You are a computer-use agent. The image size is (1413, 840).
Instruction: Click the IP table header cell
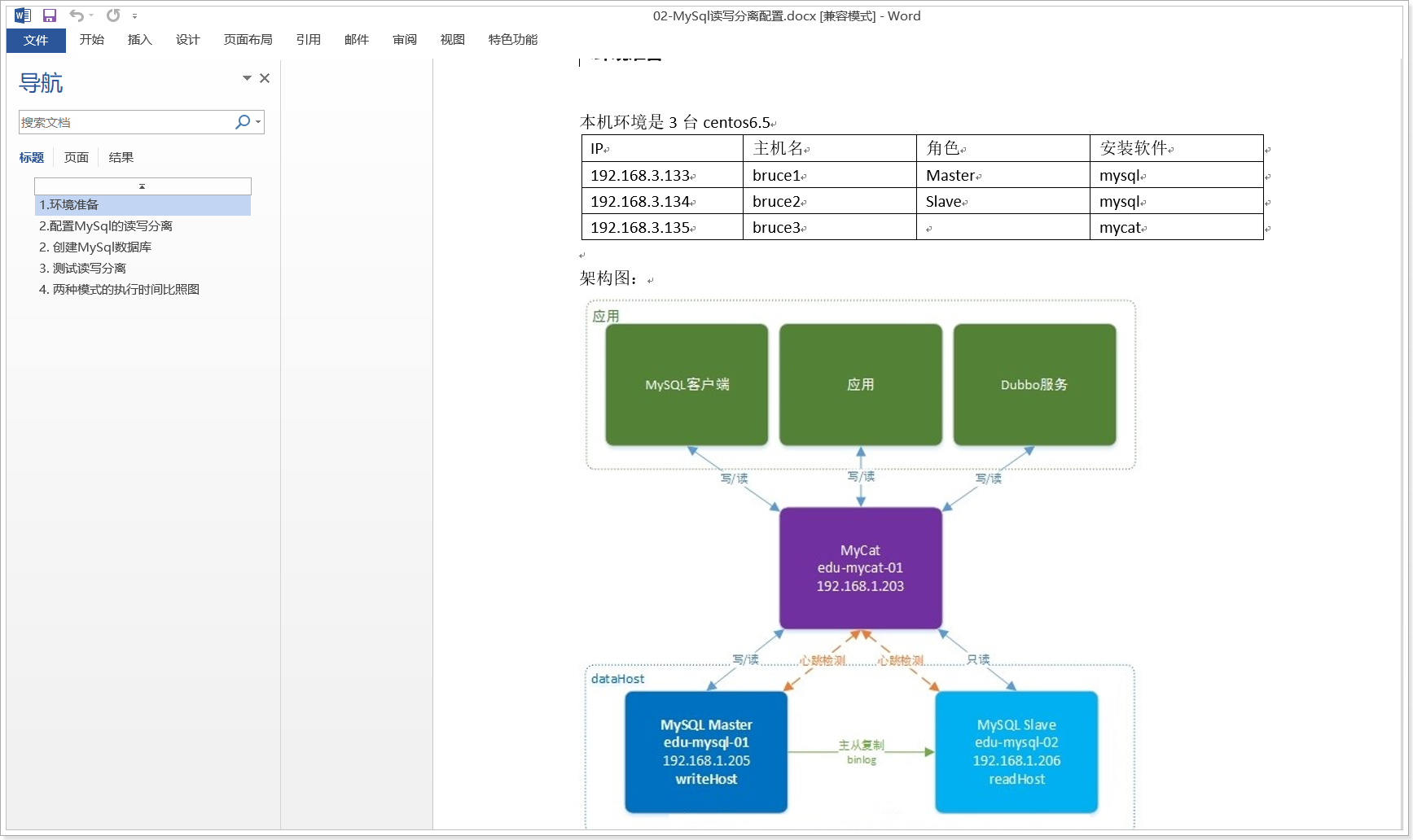coord(662,148)
